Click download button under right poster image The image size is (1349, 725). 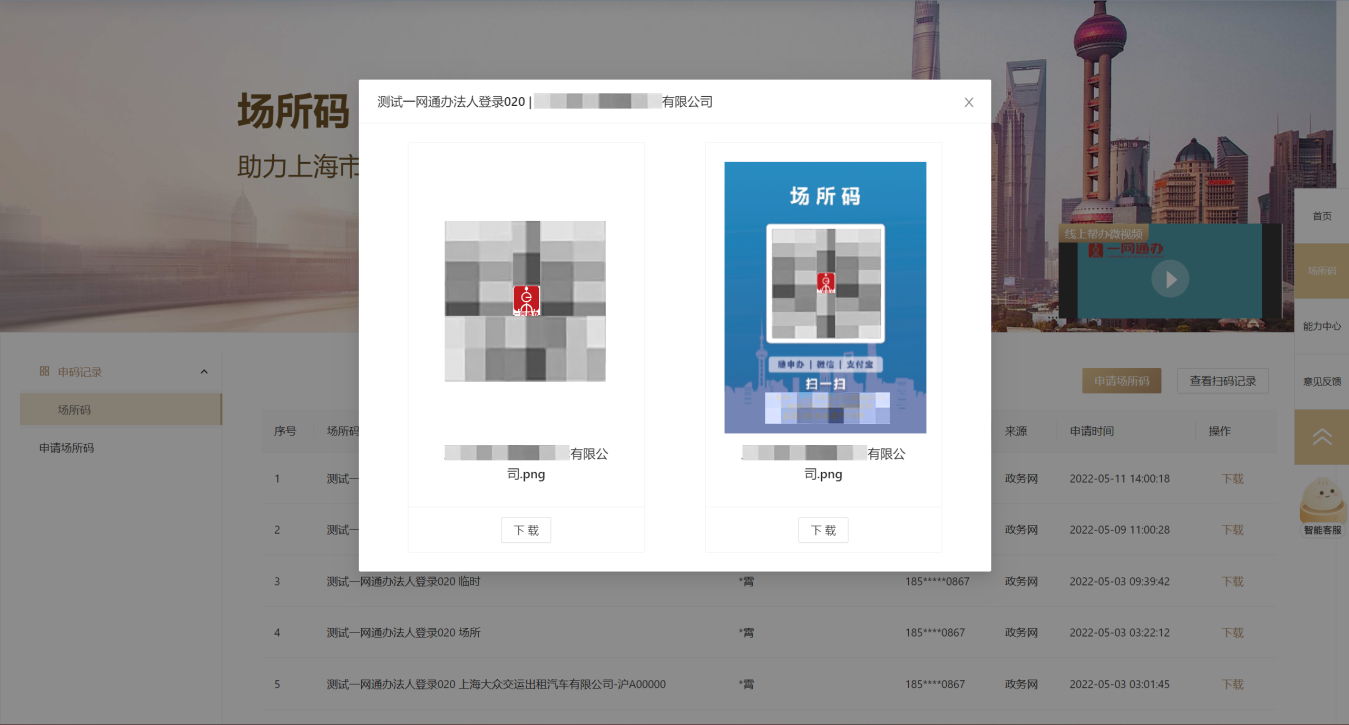coord(823,530)
